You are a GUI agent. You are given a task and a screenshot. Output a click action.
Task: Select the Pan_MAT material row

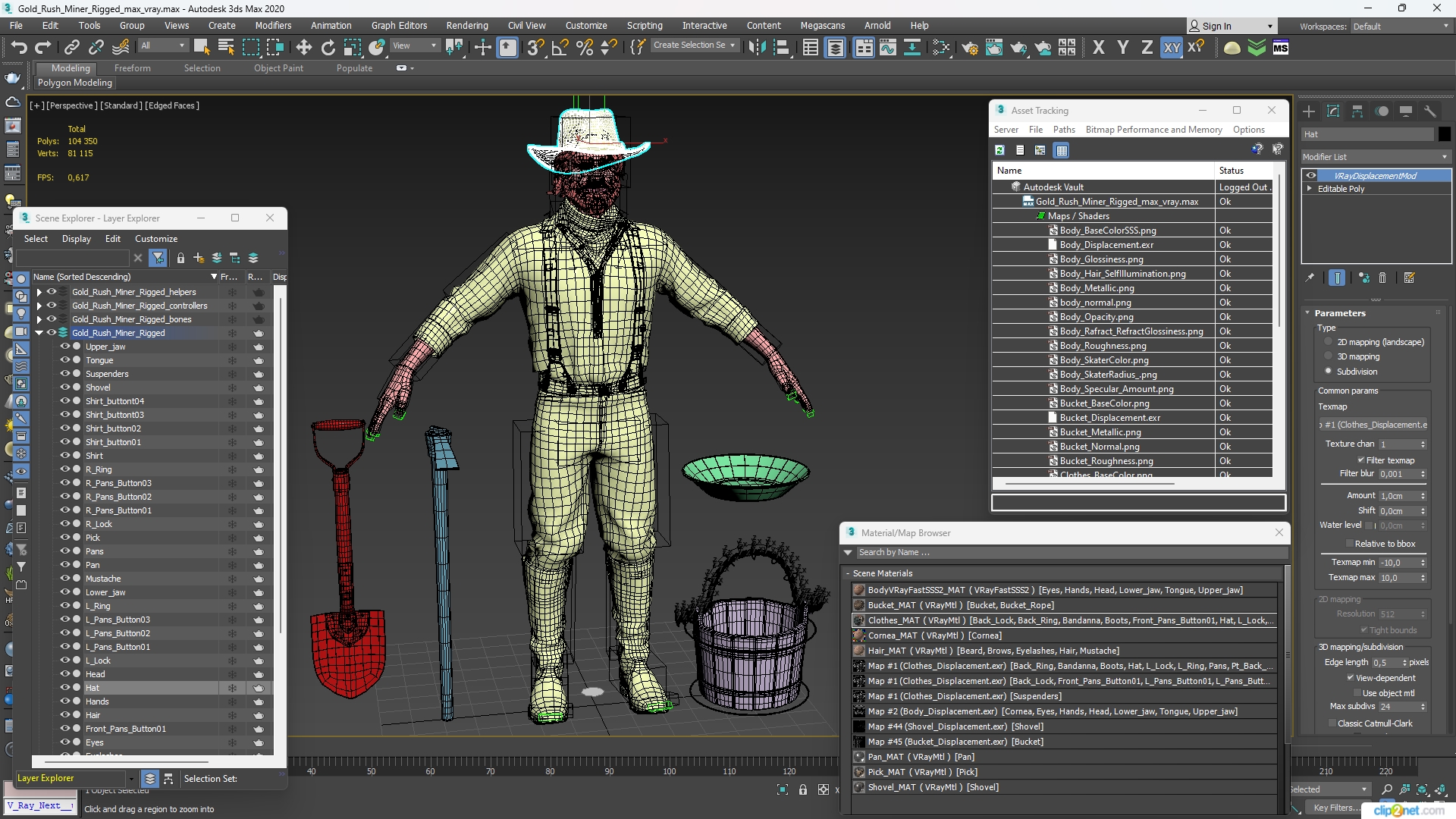(x=1065, y=757)
